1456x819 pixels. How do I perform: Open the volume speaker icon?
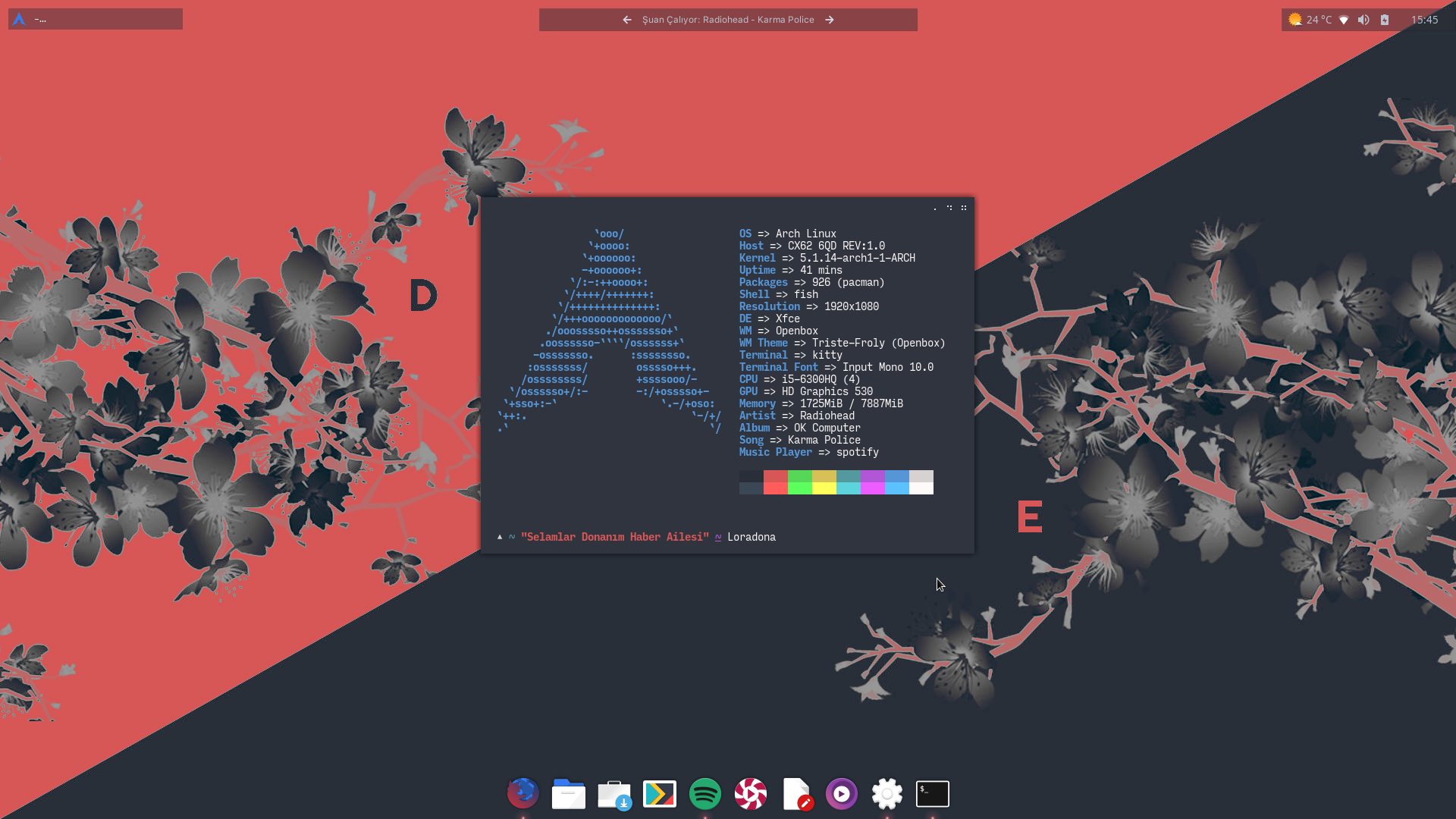tap(1363, 20)
